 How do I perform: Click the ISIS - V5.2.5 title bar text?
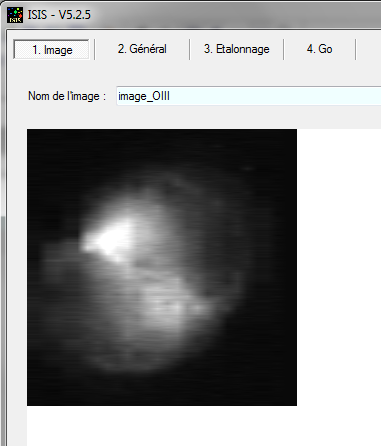(59, 15)
